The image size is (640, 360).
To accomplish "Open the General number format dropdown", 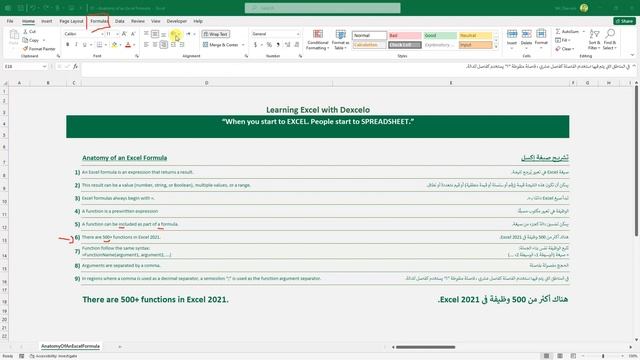I will (298, 34).
